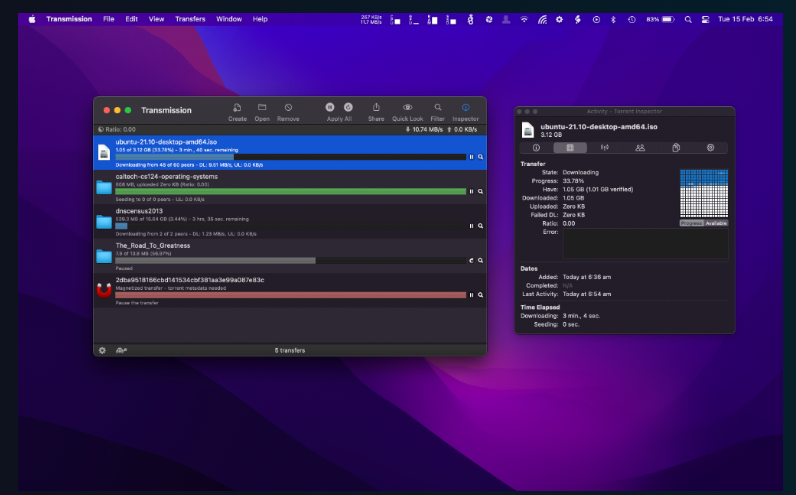Viewport: 796px width, 495px height.
Task: Open Quick Look eye icon
Action: click(407, 107)
